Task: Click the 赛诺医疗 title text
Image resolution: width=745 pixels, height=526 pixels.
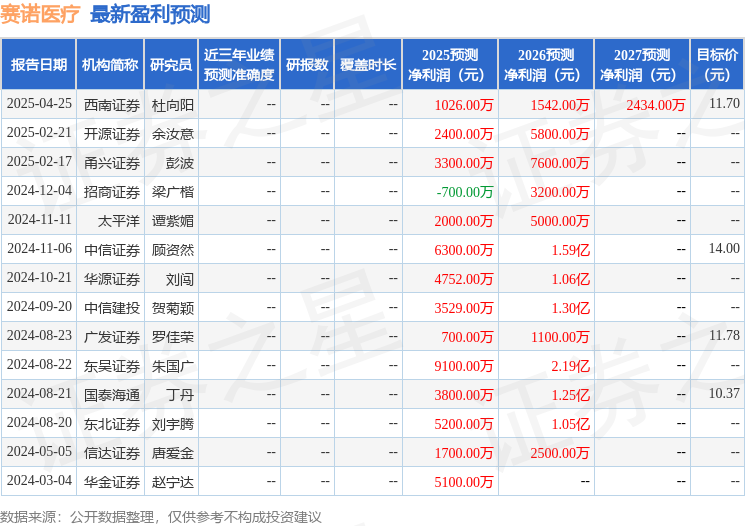Action: [40, 14]
